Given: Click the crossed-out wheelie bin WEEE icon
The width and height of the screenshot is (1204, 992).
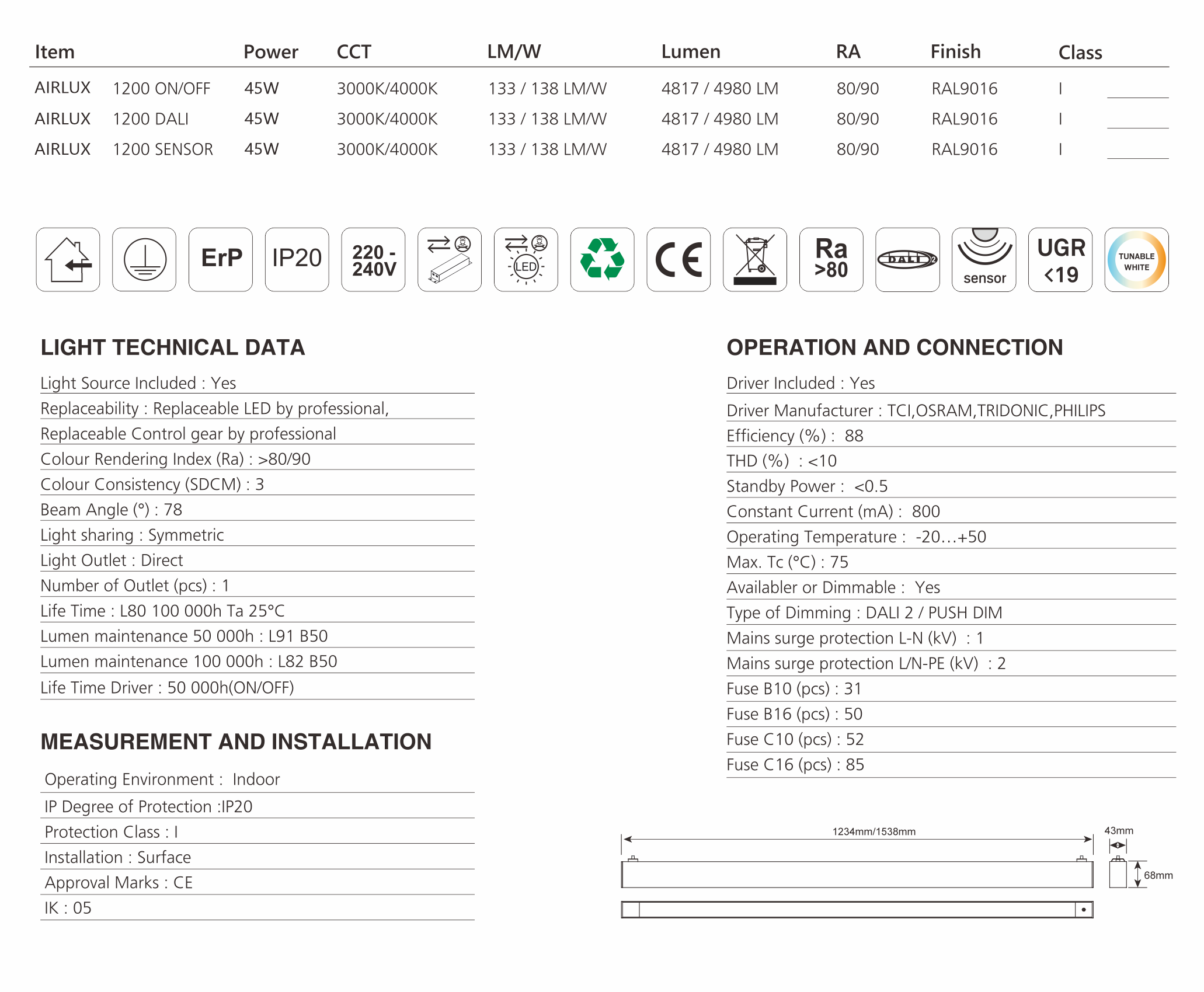Looking at the screenshot, I should pos(755,260).
